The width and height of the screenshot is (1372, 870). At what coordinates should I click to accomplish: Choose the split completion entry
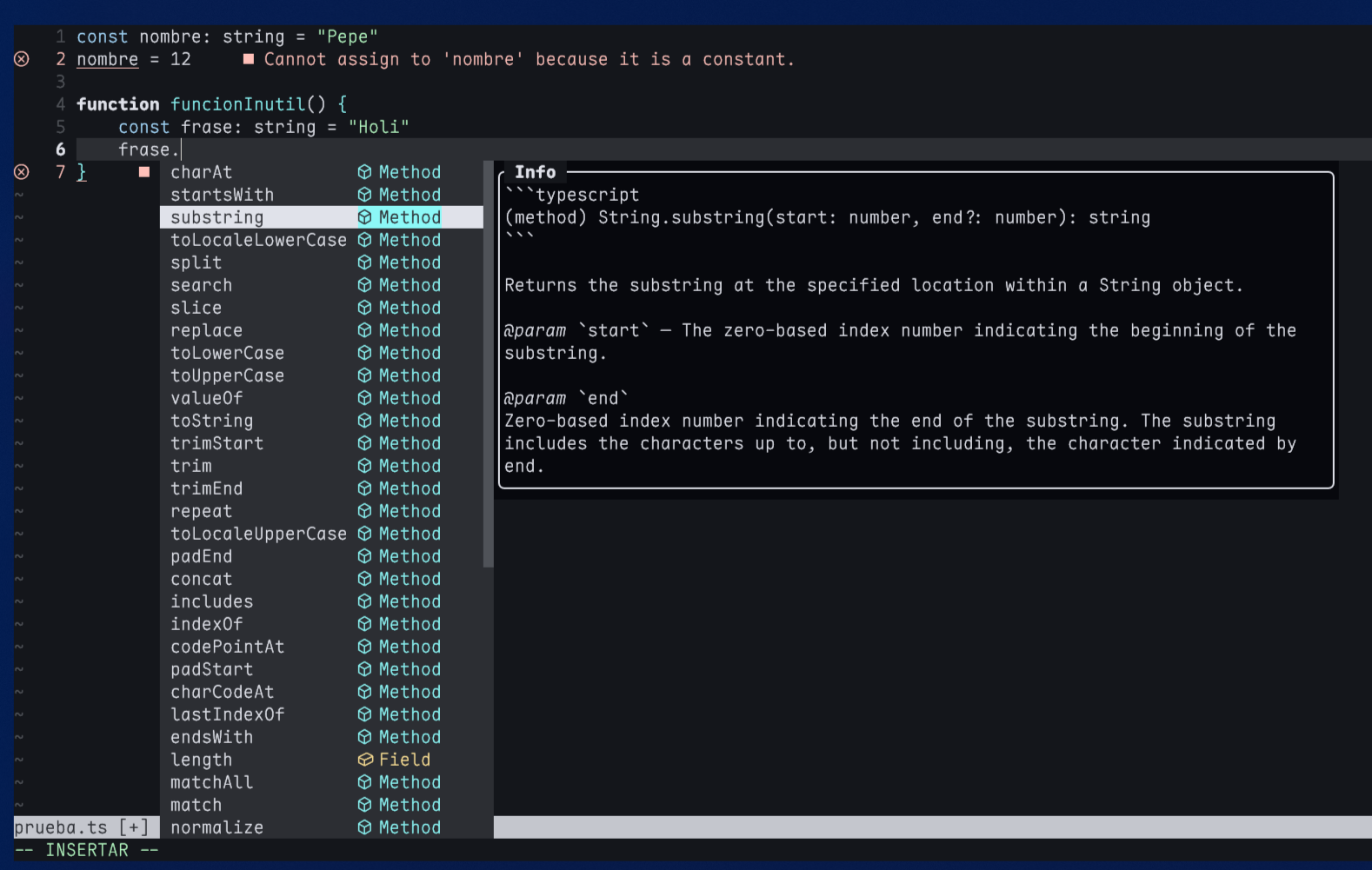[x=196, y=262]
